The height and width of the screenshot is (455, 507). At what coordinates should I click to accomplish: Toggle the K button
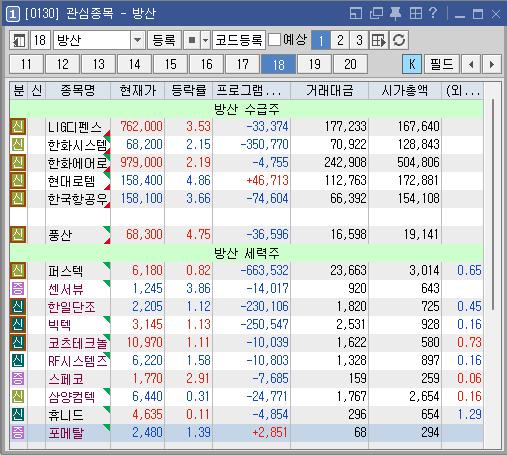[x=412, y=64]
